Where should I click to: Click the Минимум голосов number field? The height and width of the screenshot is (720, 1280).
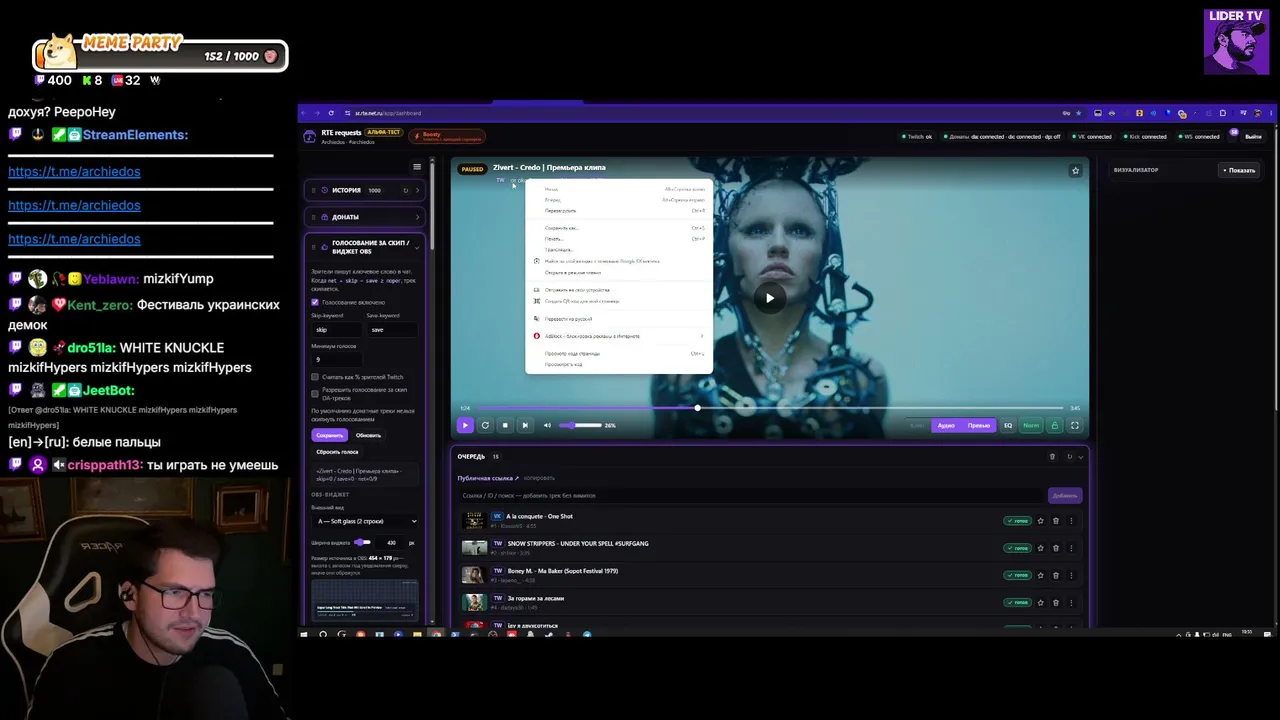click(337, 359)
